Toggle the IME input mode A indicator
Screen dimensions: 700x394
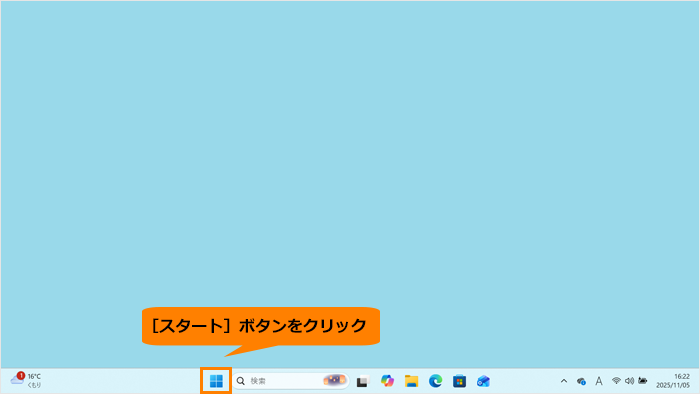599,381
